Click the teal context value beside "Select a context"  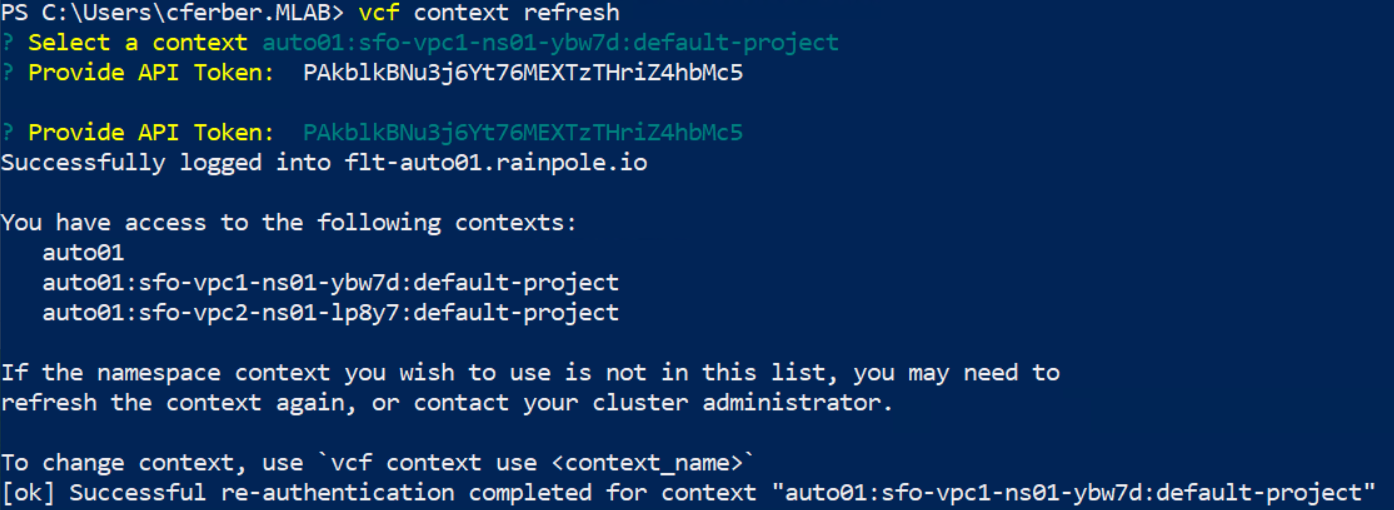550,43
